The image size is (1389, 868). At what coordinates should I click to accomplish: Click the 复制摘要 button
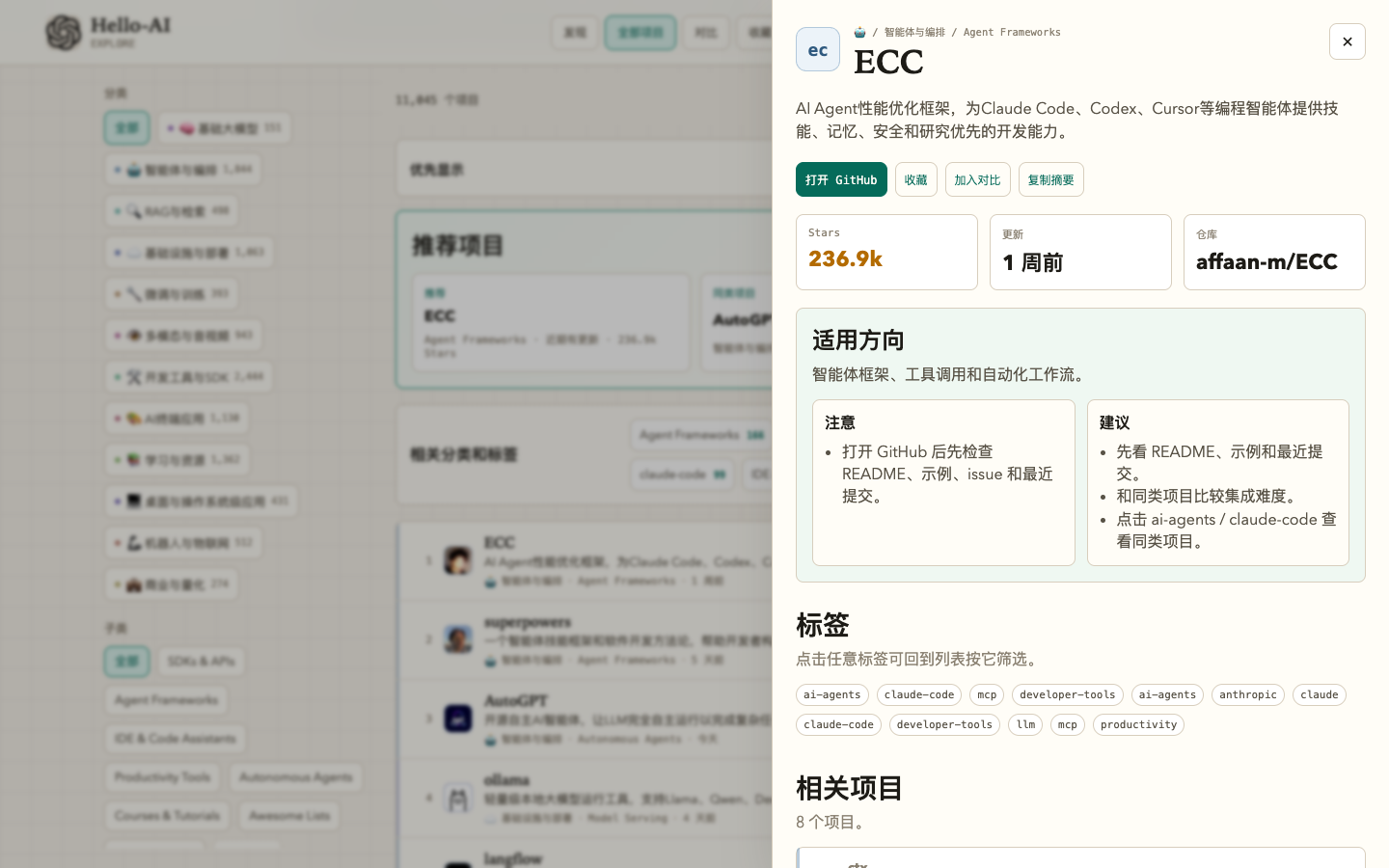coord(1051,179)
